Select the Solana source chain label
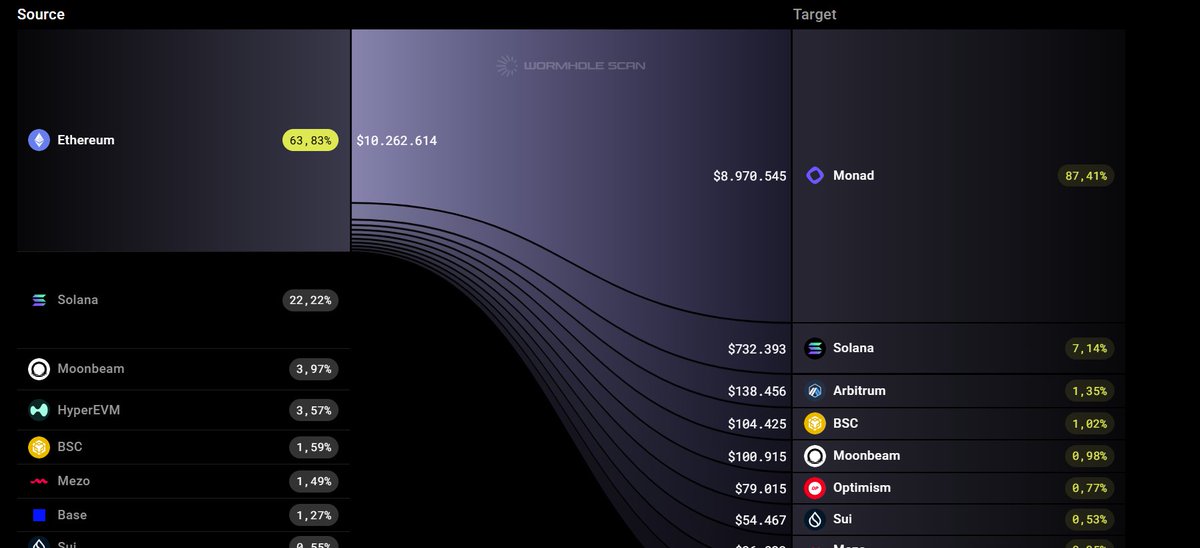The image size is (1200, 548). [78, 300]
